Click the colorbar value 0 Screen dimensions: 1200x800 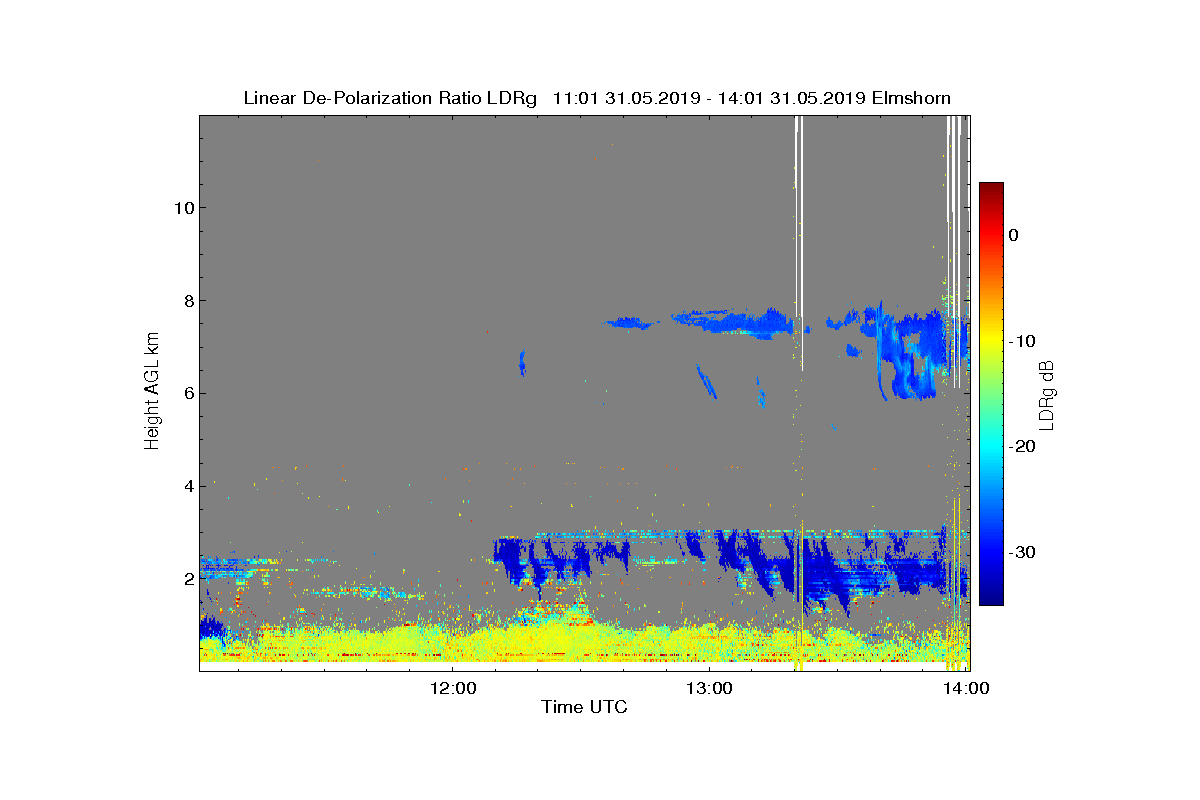1013,235
